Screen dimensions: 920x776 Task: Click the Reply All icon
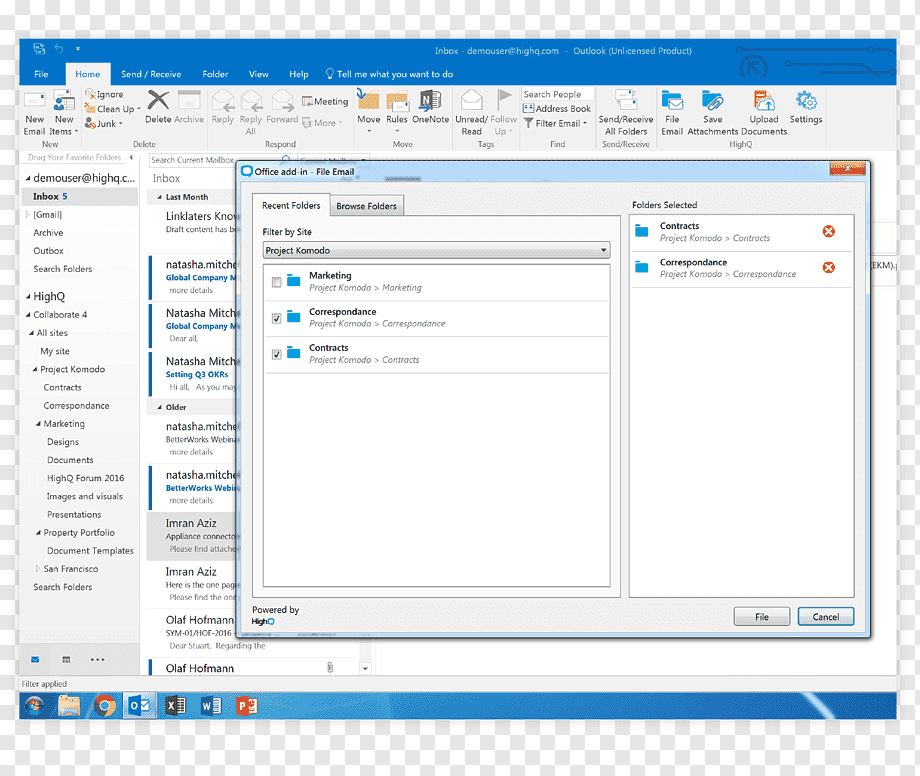[251, 101]
